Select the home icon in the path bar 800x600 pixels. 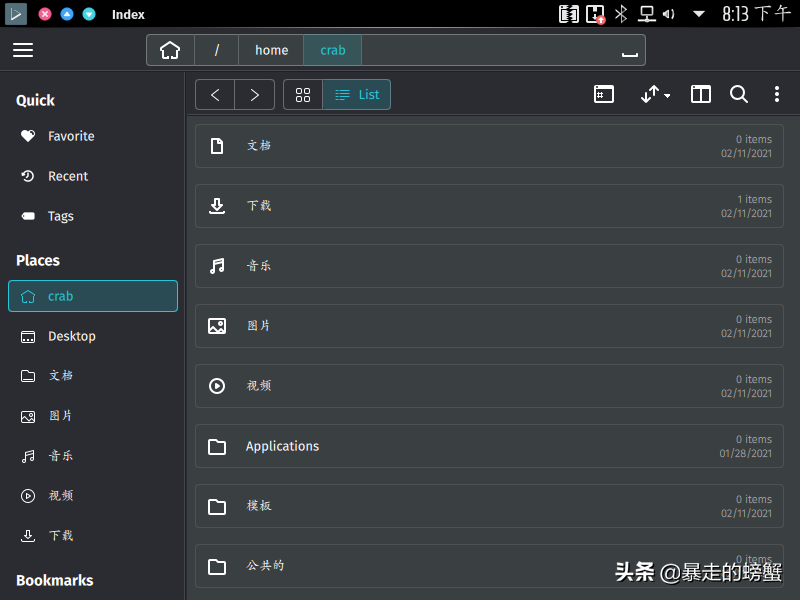[x=170, y=49]
